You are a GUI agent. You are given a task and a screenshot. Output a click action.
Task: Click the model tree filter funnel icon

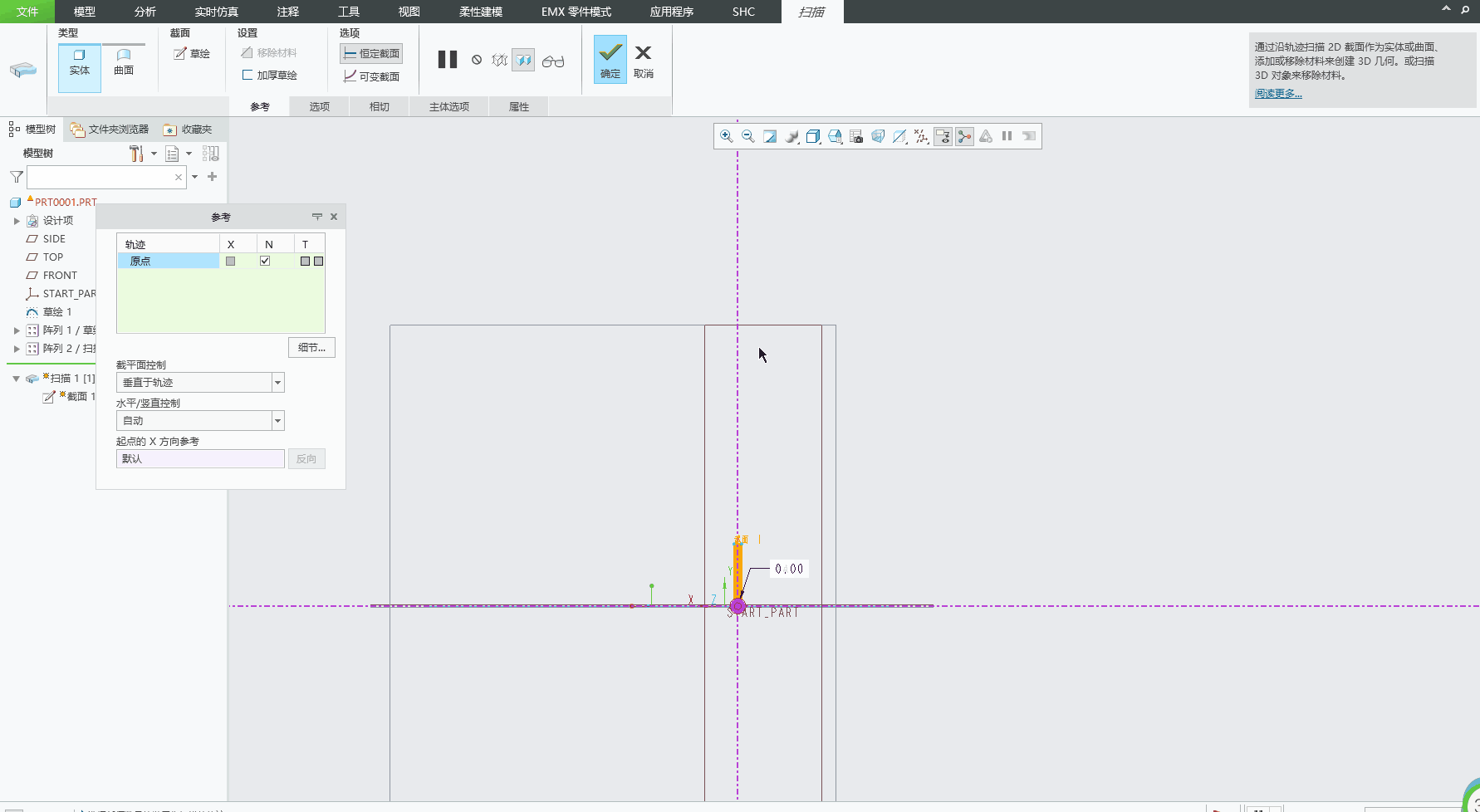coord(16,177)
